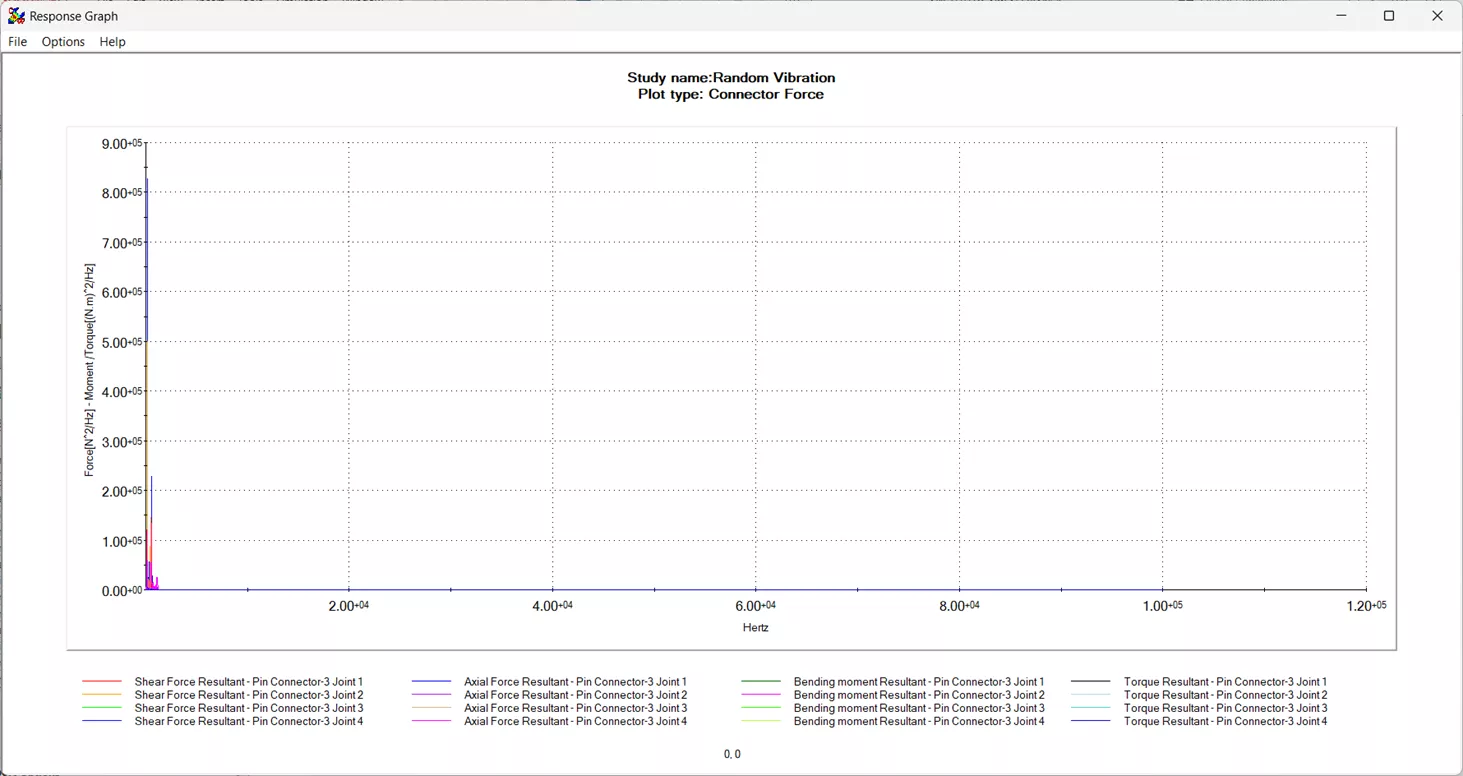Click the 6.00e+04 x-axis tick label
1463x776 pixels.
click(755, 606)
